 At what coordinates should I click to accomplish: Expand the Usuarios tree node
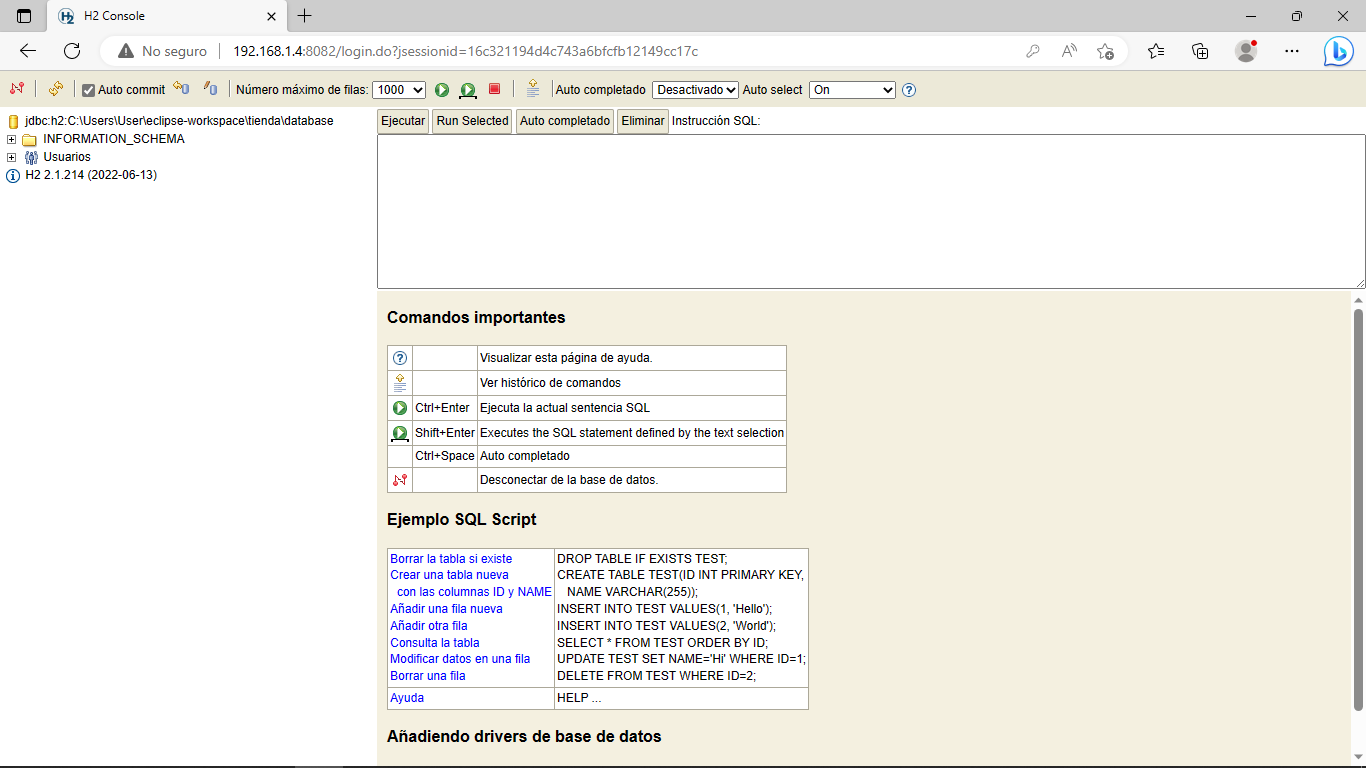pyautogui.click(x=12, y=157)
